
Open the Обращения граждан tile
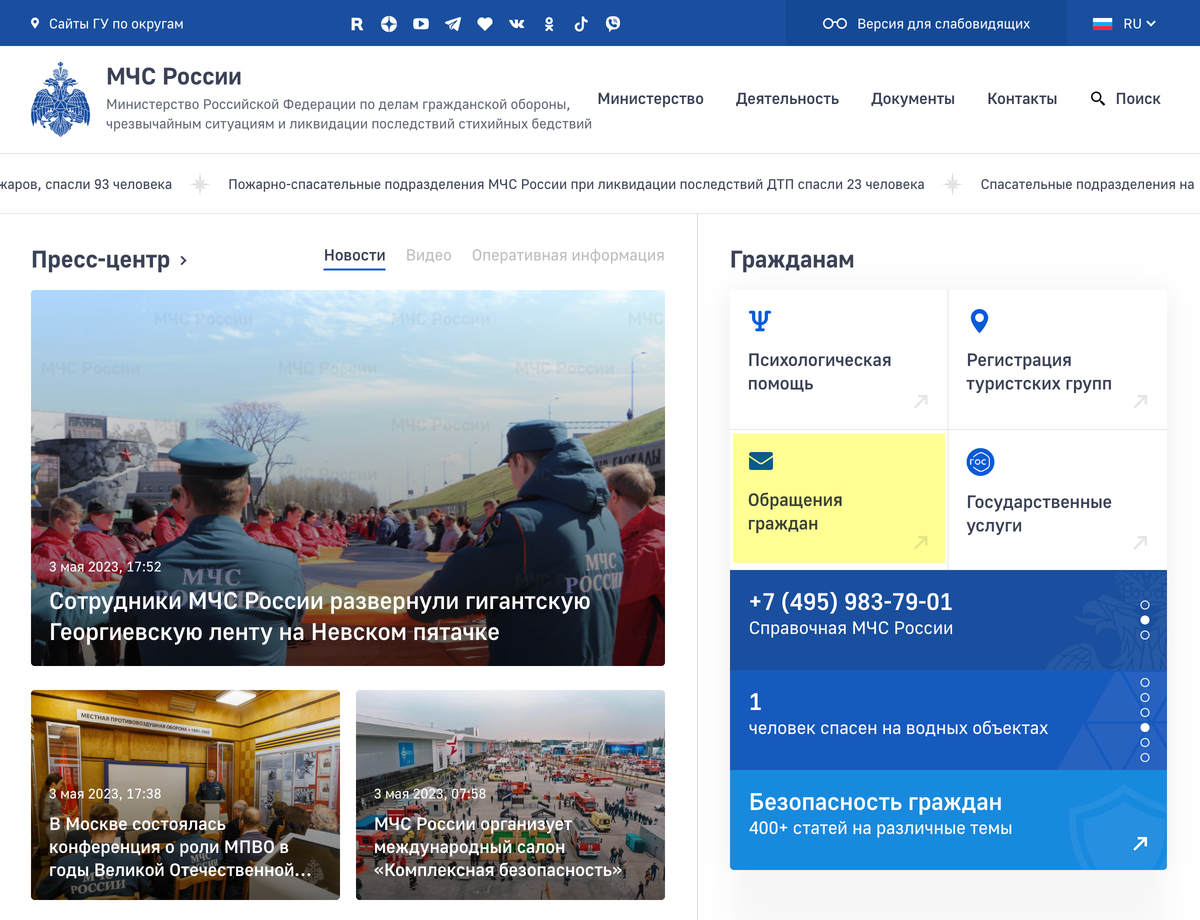(839, 499)
